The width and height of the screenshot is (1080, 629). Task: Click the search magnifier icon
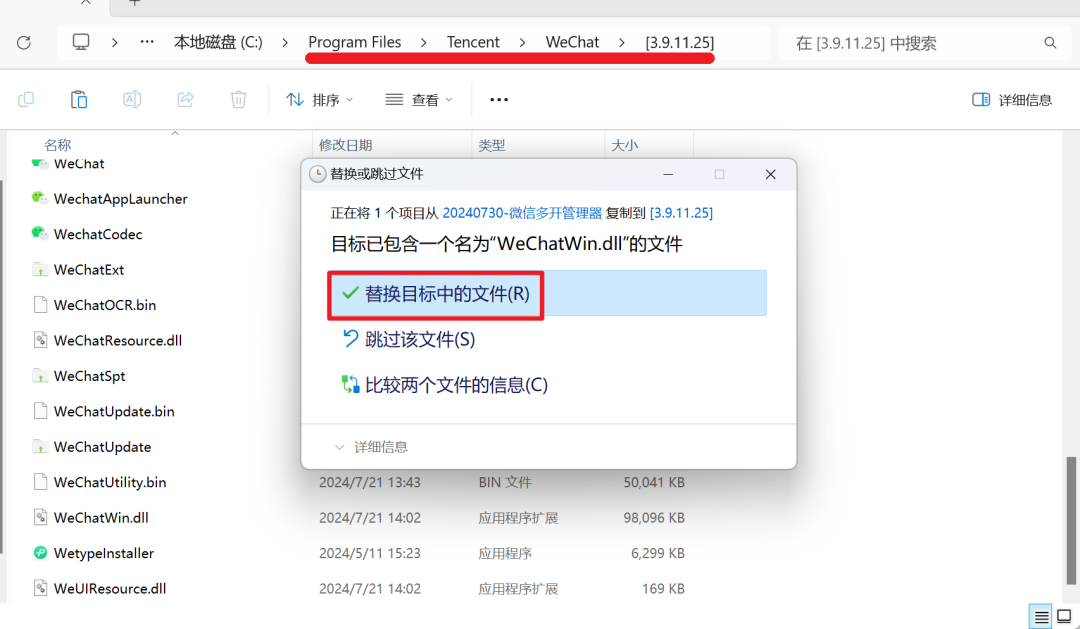(1050, 42)
